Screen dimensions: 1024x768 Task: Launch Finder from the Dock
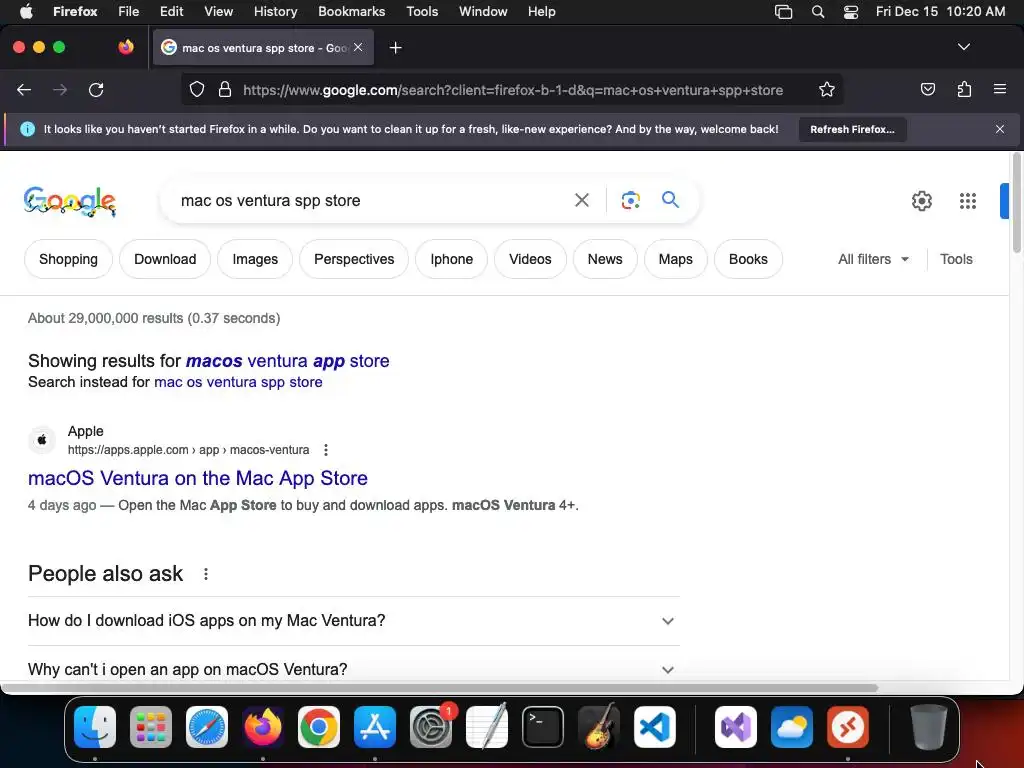[x=95, y=727]
